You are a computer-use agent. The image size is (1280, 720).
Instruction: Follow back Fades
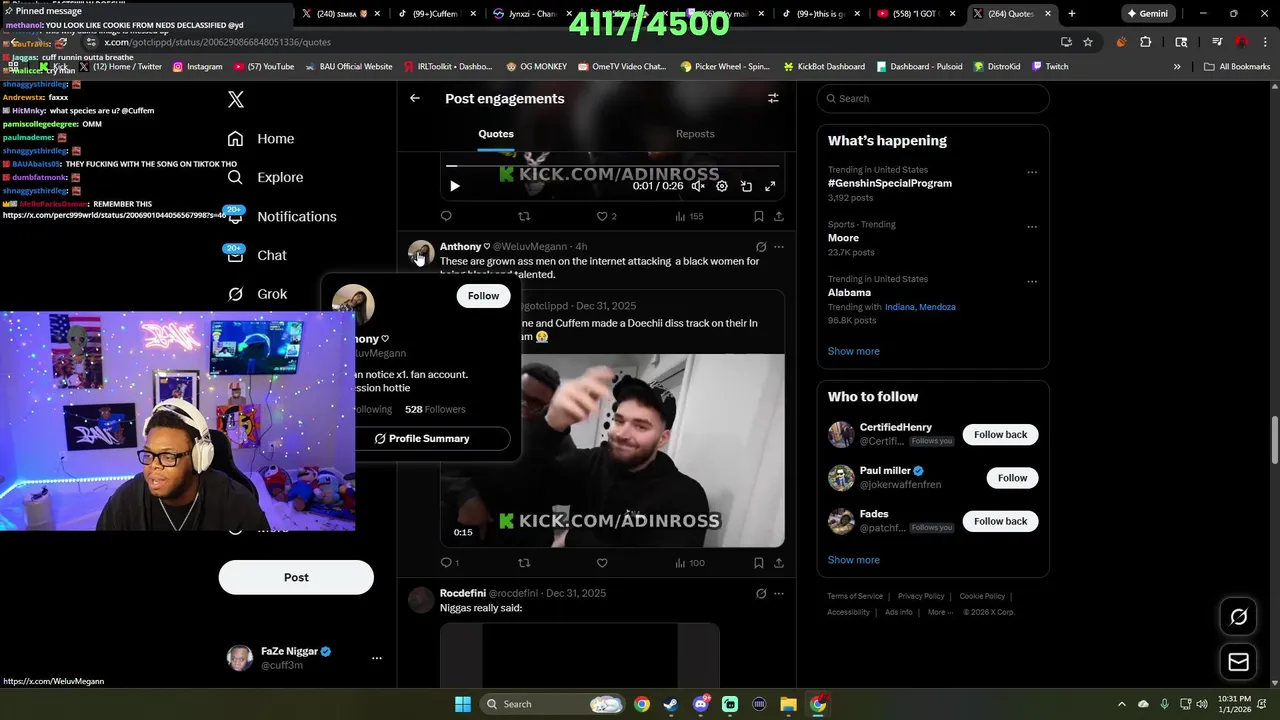click(1000, 521)
